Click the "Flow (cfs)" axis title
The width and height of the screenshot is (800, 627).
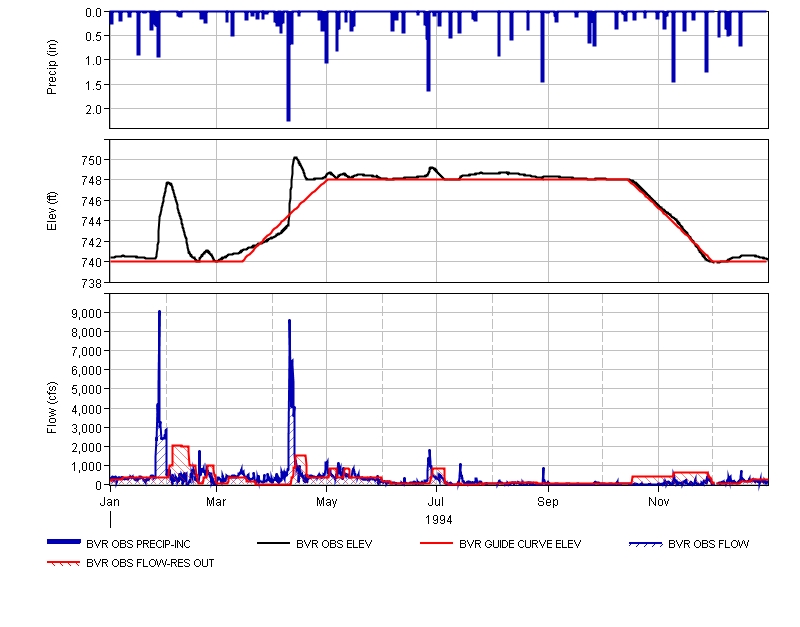52,389
